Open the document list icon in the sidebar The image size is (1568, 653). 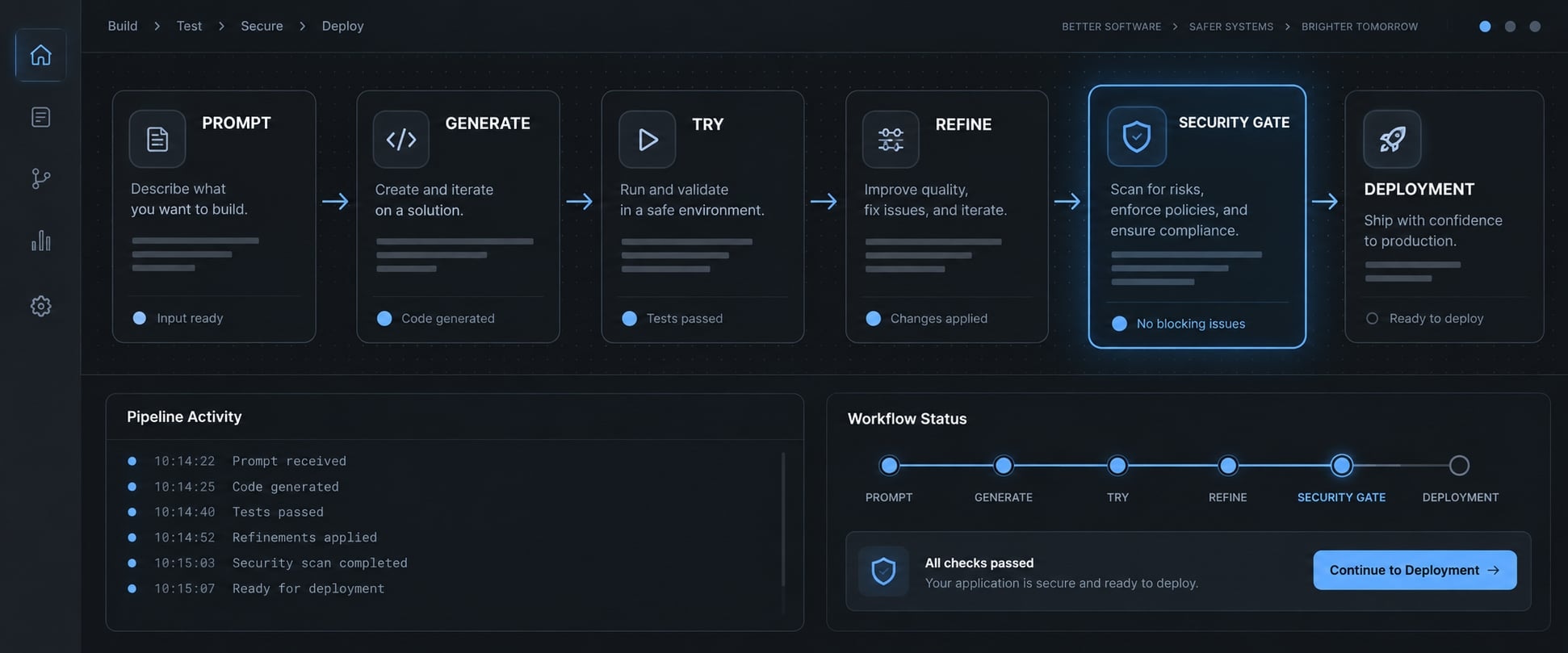tap(40, 117)
